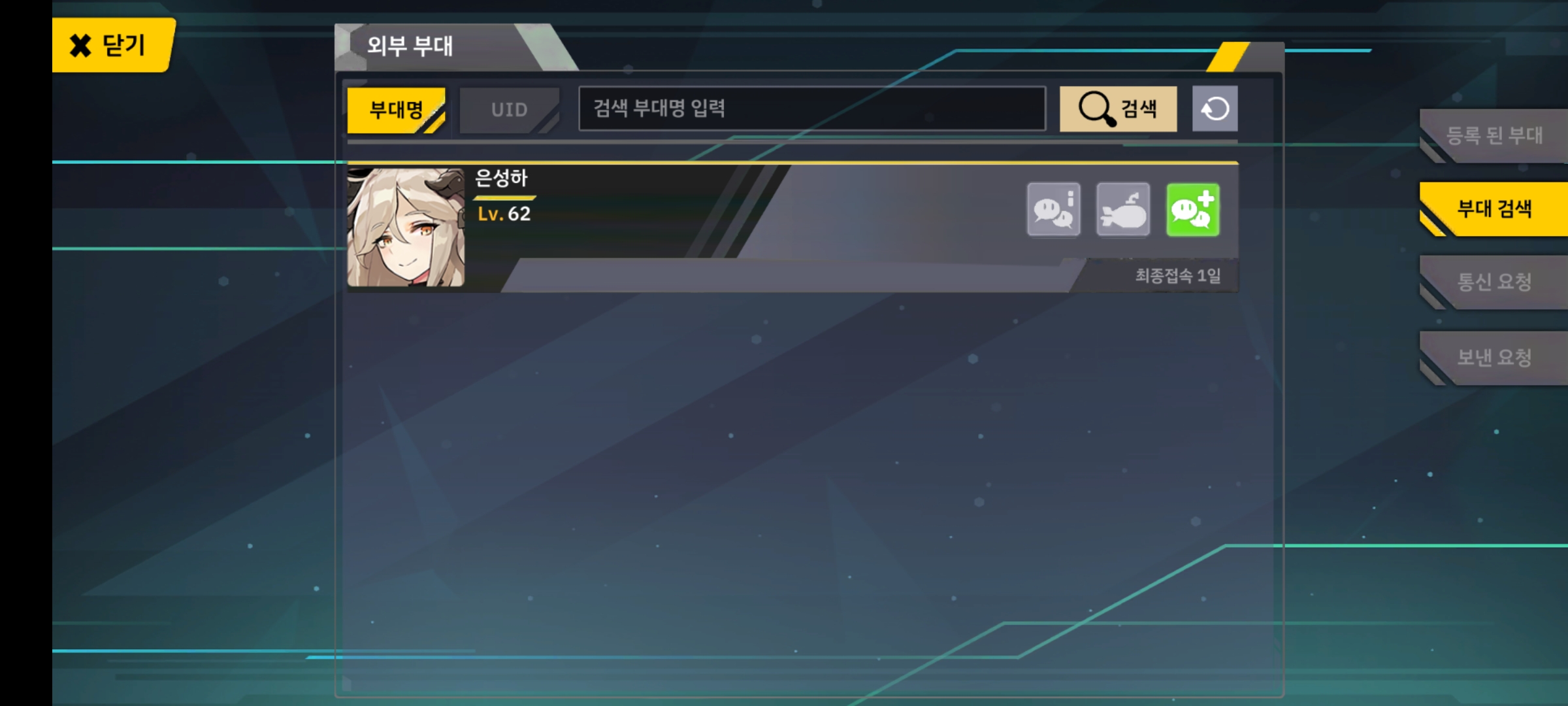The width and height of the screenshot is (1568, 706).
Task: Click the magnifying glass search icon
Action: coord(1096,109)
